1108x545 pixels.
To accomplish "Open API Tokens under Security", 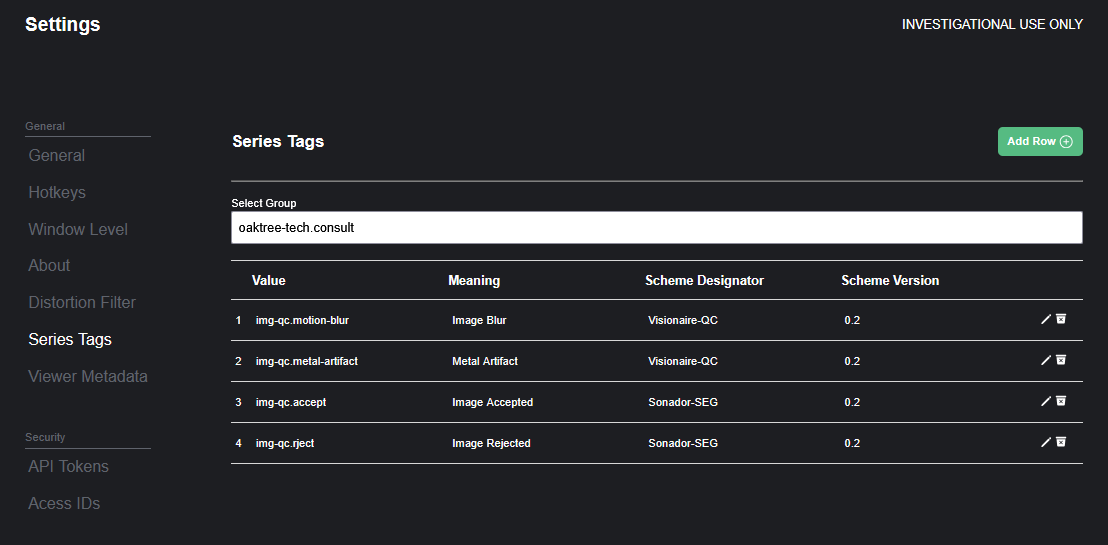I will click(69, 467).
